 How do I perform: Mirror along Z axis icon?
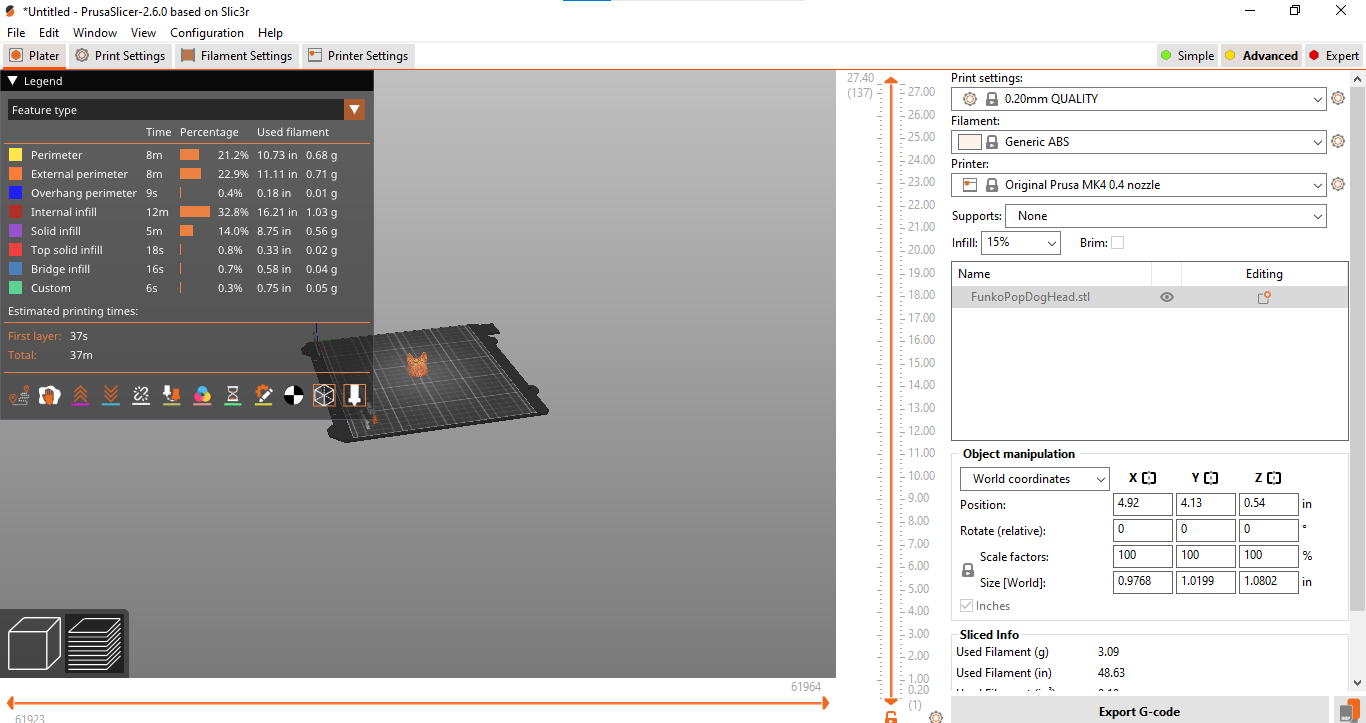point(1273,479)
